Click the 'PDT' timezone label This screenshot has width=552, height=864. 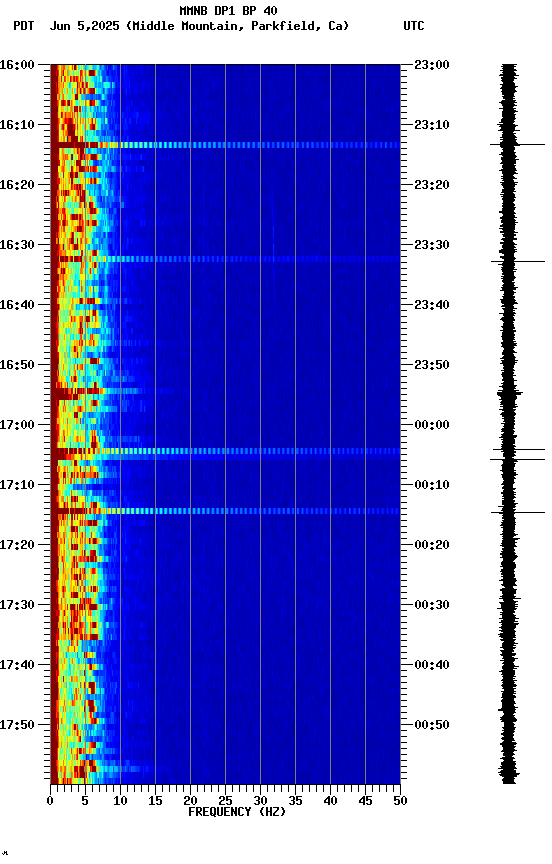coord(24,26)
